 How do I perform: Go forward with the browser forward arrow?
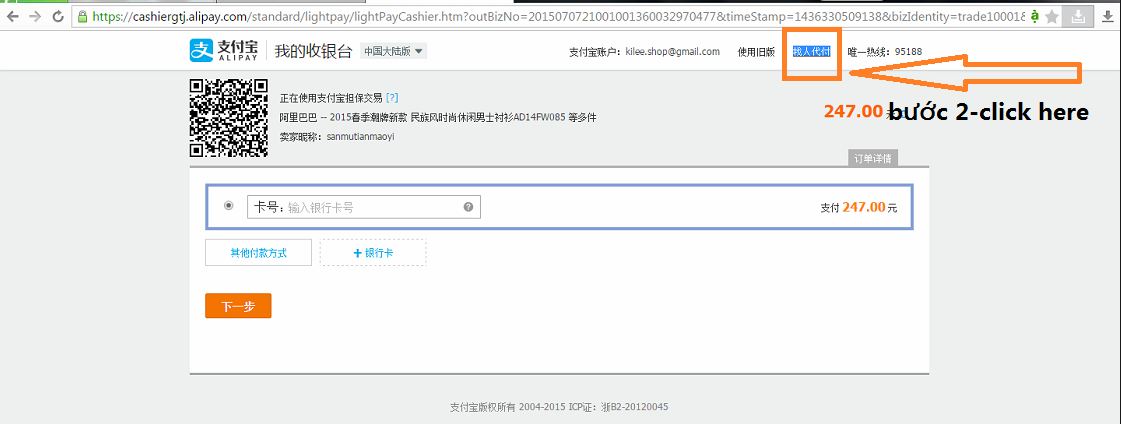tap(35, 15)
